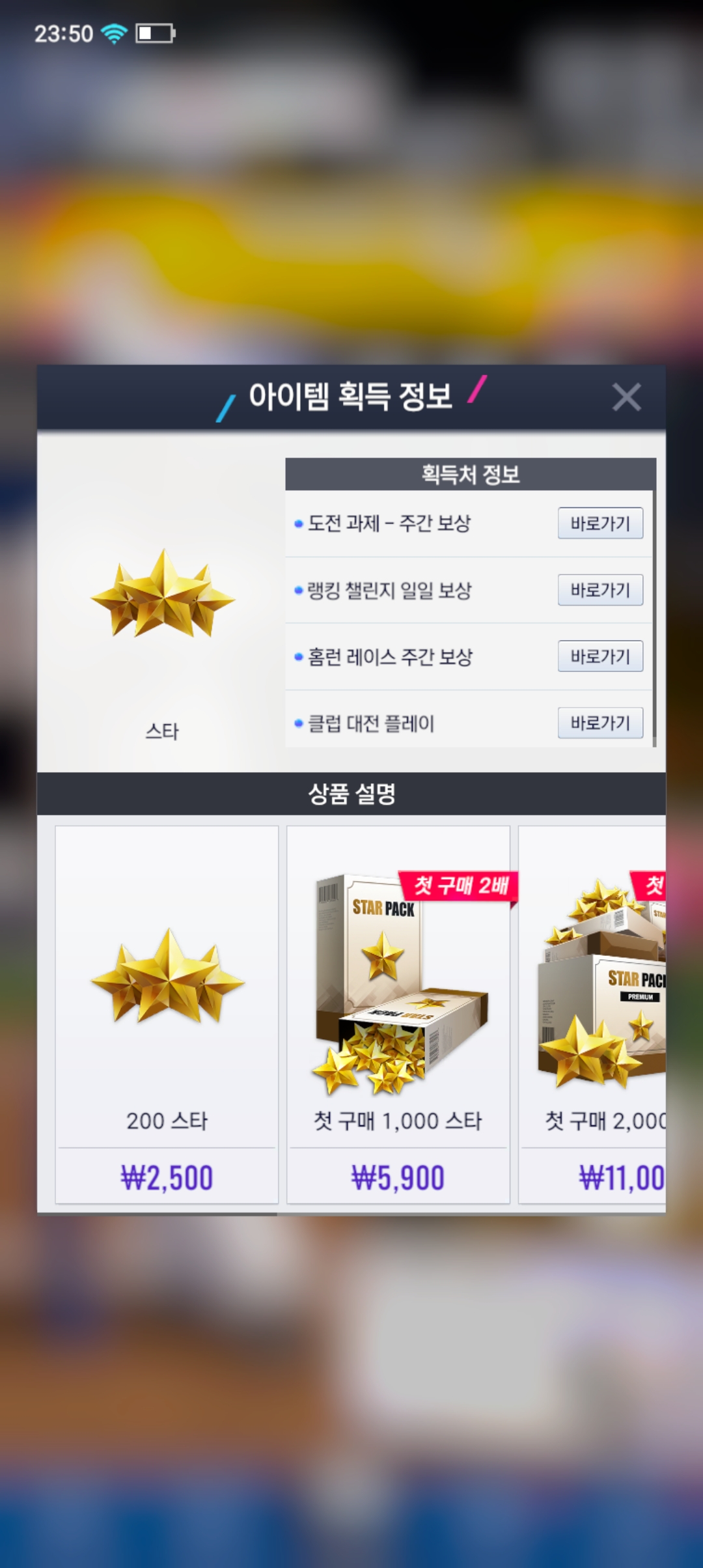Tap 바로가기 for 랭킹 챌린지 일일 보상
This screenshot has height=1568, width=703.
(600, 589)
